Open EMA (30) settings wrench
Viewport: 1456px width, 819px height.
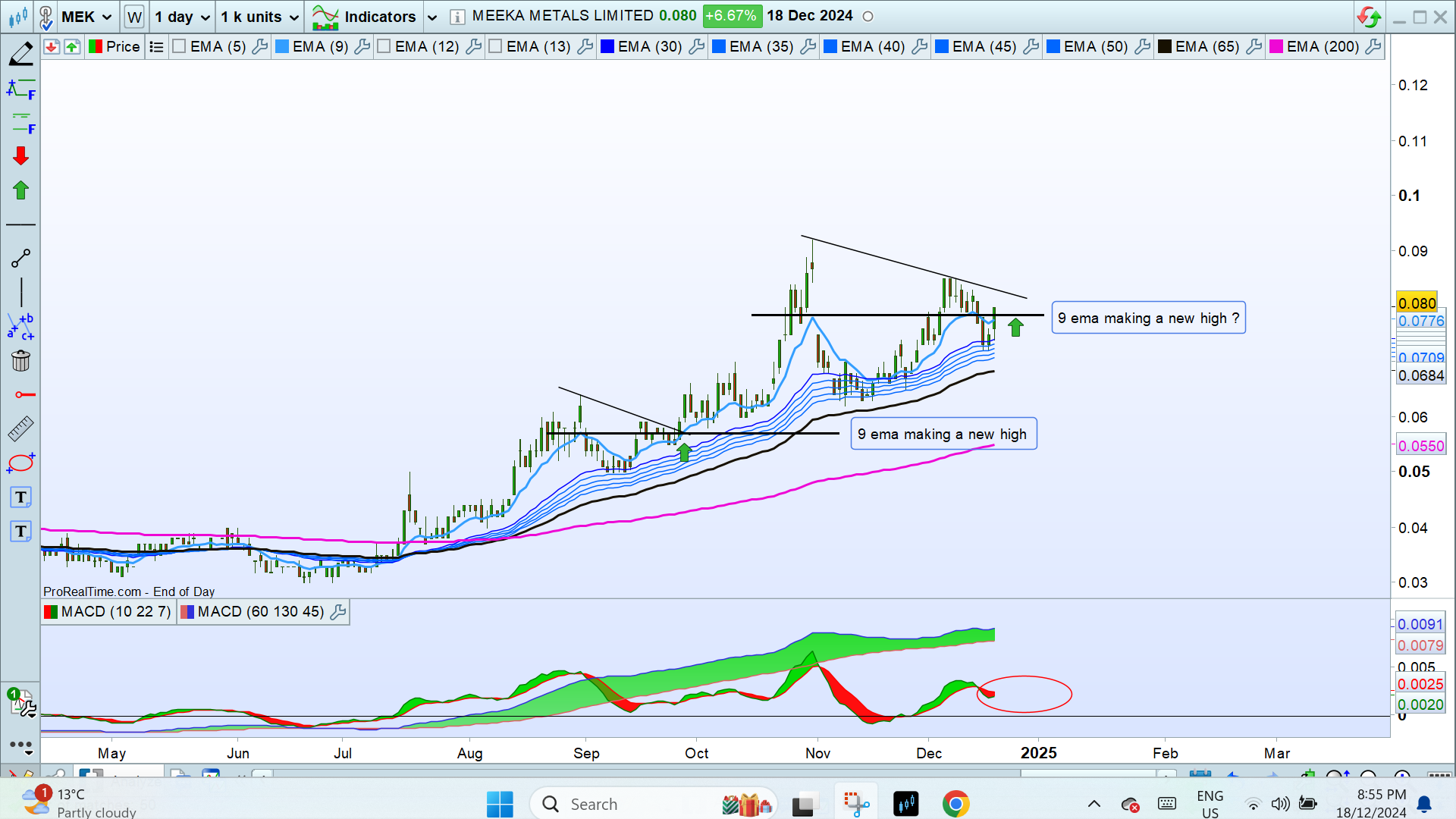point(696,47)
